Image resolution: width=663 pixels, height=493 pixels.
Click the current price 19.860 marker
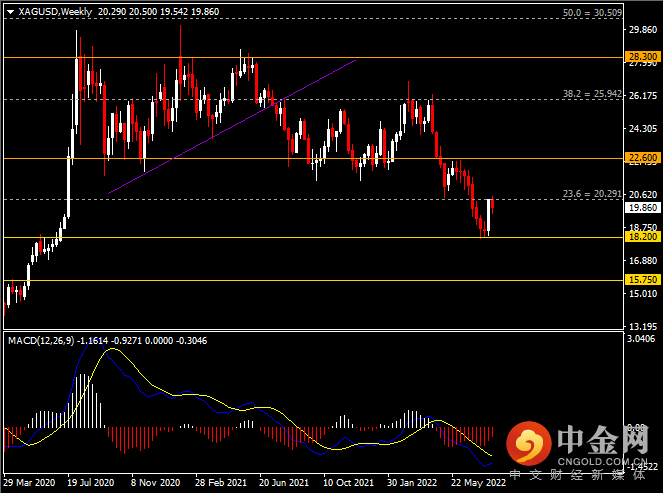coord(643,207)
